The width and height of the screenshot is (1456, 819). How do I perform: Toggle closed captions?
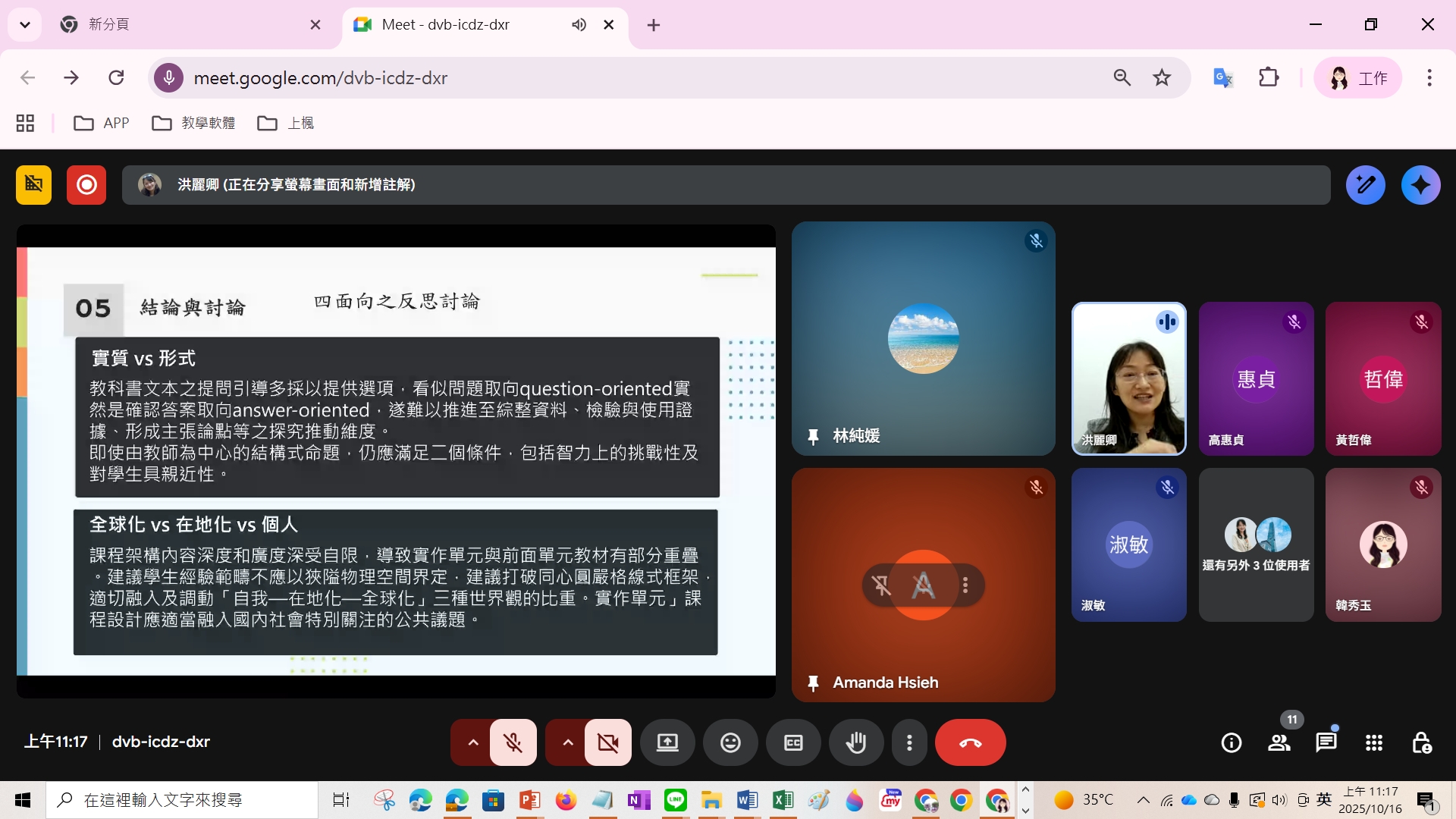click(793, 742)
